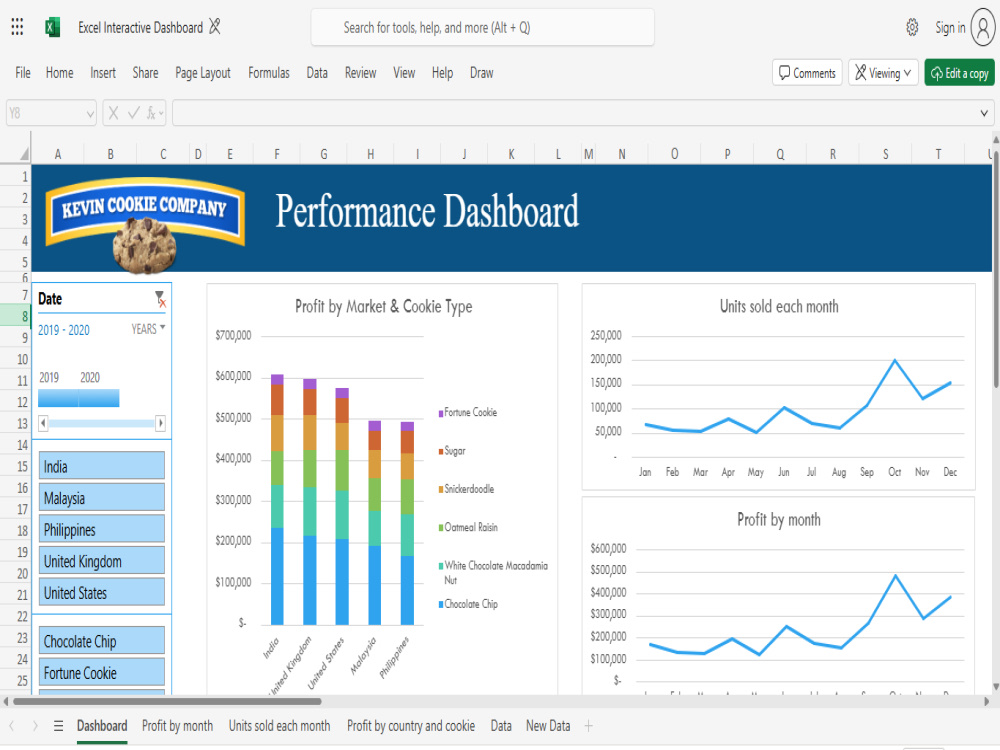Click the cancel X in formula bar
Image resolution: width=1000 pixels, height=750 pixels.
click(x=114, y=114)
